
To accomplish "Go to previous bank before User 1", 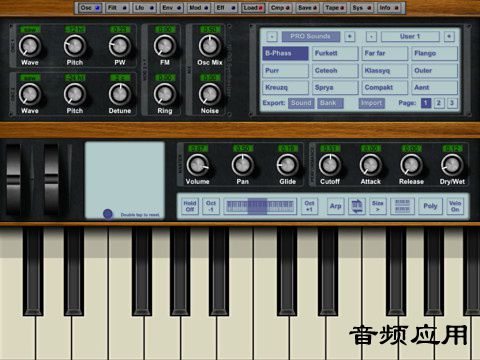I will 371,36.
